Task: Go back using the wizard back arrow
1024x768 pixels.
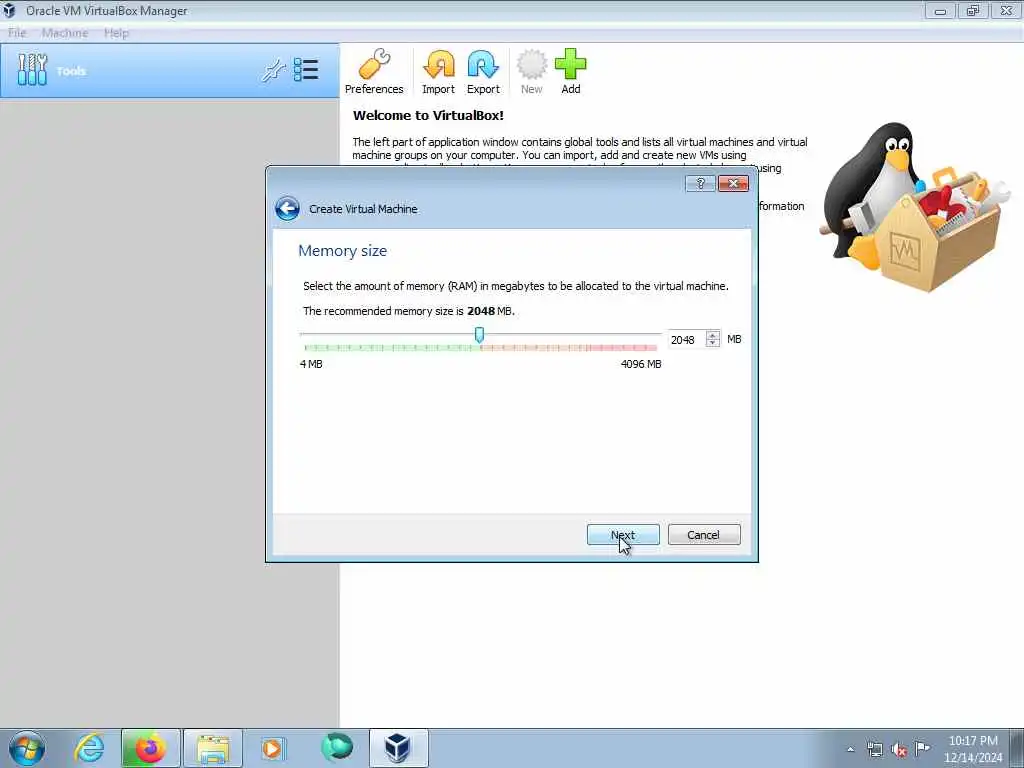Action: tap(287, 209)
